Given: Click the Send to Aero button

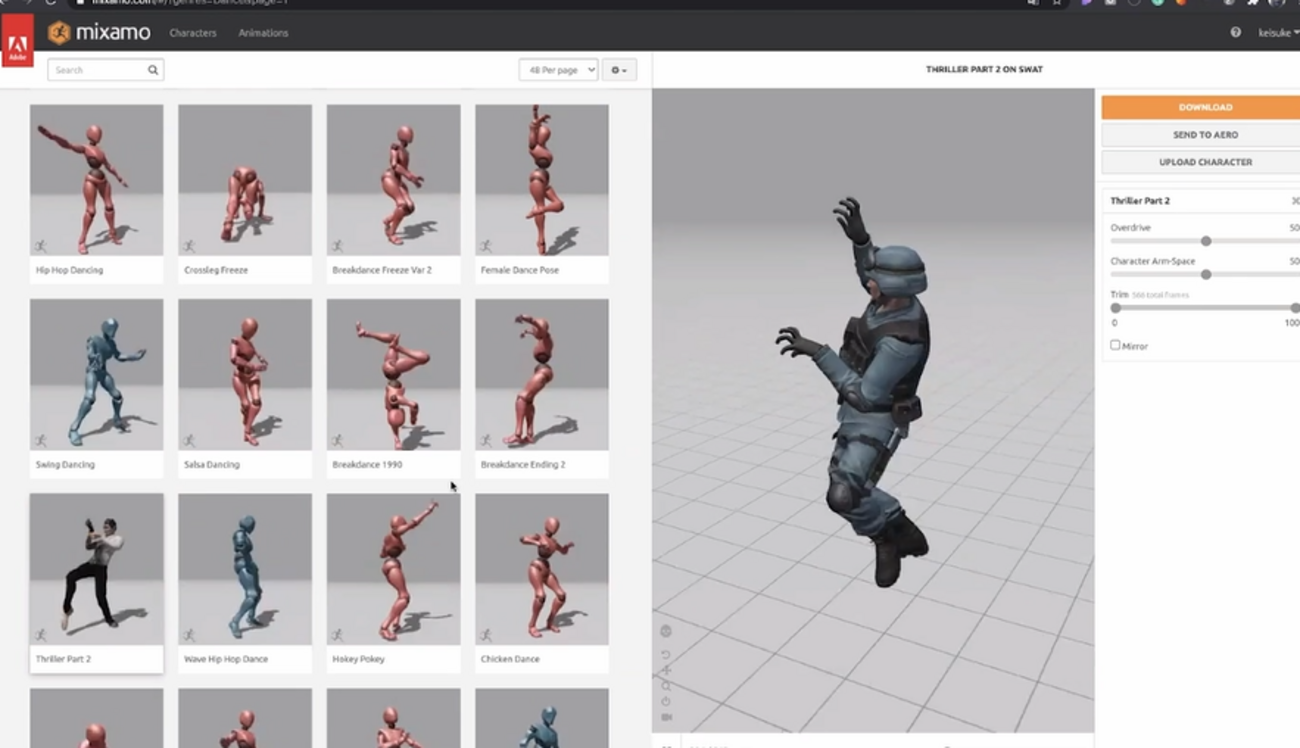Looking at the screenshot, I should click(1204, 134).
